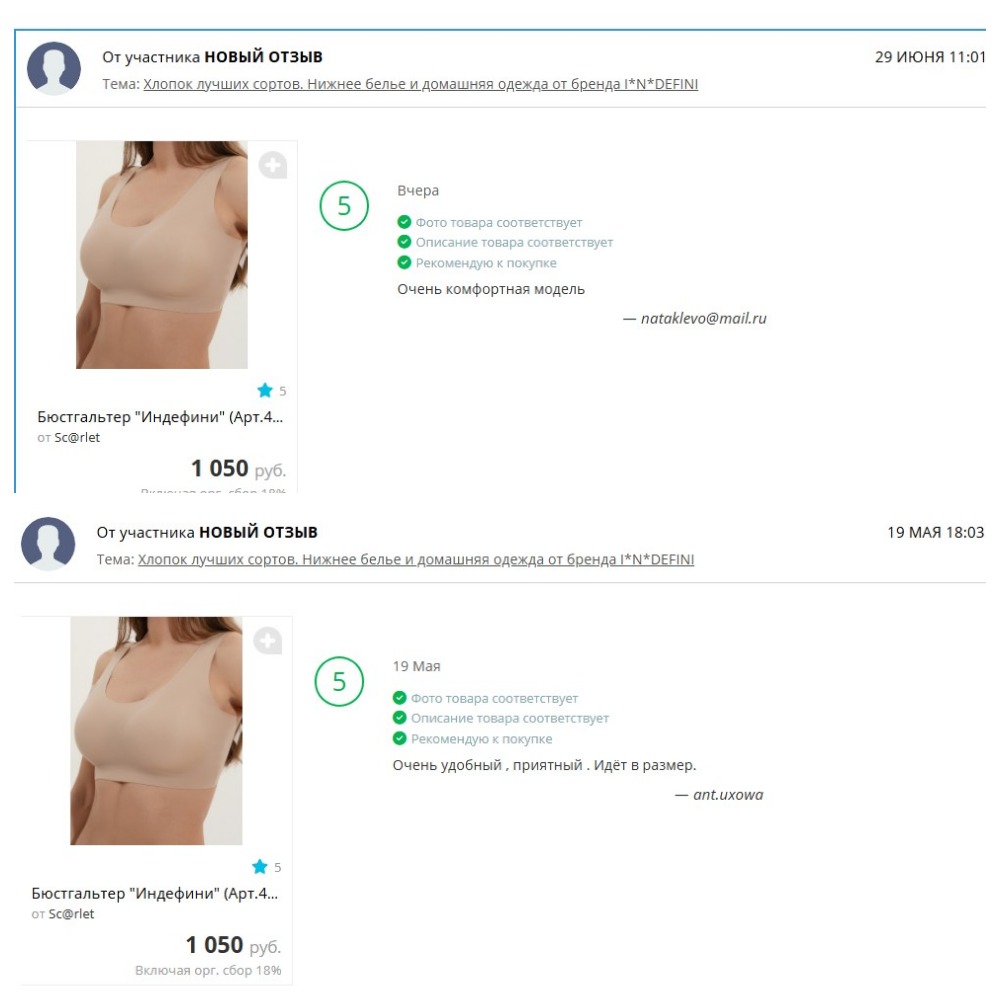
Task: Open the second 'Бюстгальтер "Индефини"' product title
Action: point(155,893)
